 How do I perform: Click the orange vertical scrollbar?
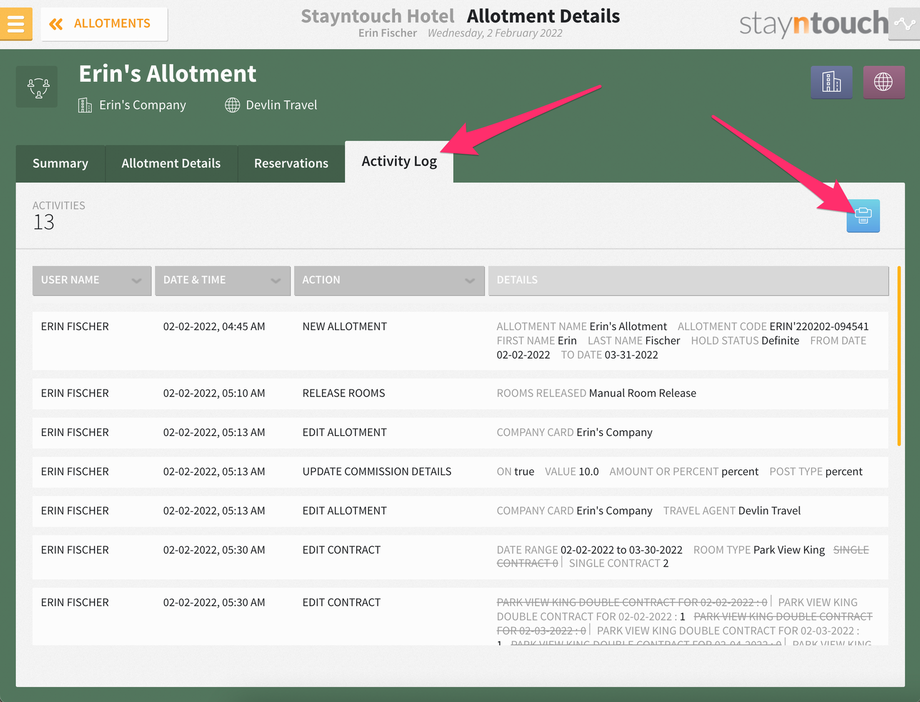point(899,356)
